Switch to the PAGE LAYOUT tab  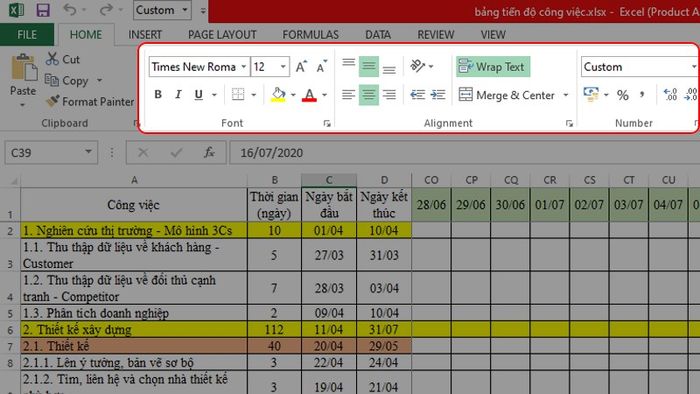222,35
